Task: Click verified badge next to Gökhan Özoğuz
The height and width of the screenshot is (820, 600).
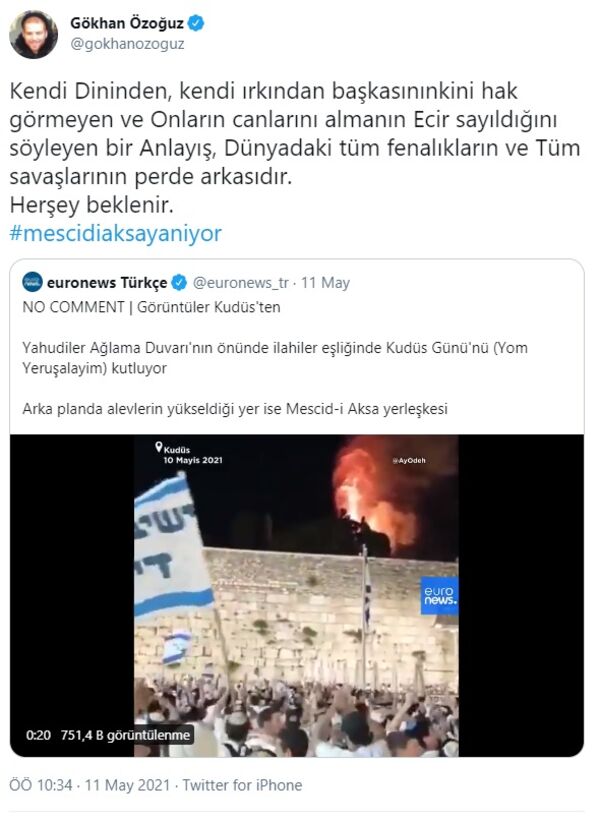Action: [197, 24]
